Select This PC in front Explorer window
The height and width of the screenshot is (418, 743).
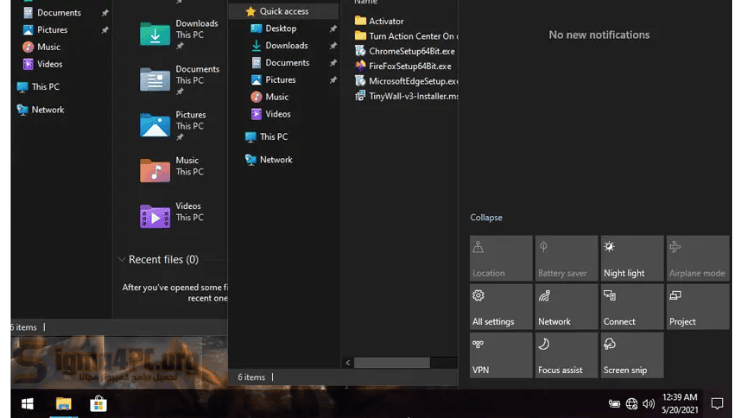(x=273, y=136)
